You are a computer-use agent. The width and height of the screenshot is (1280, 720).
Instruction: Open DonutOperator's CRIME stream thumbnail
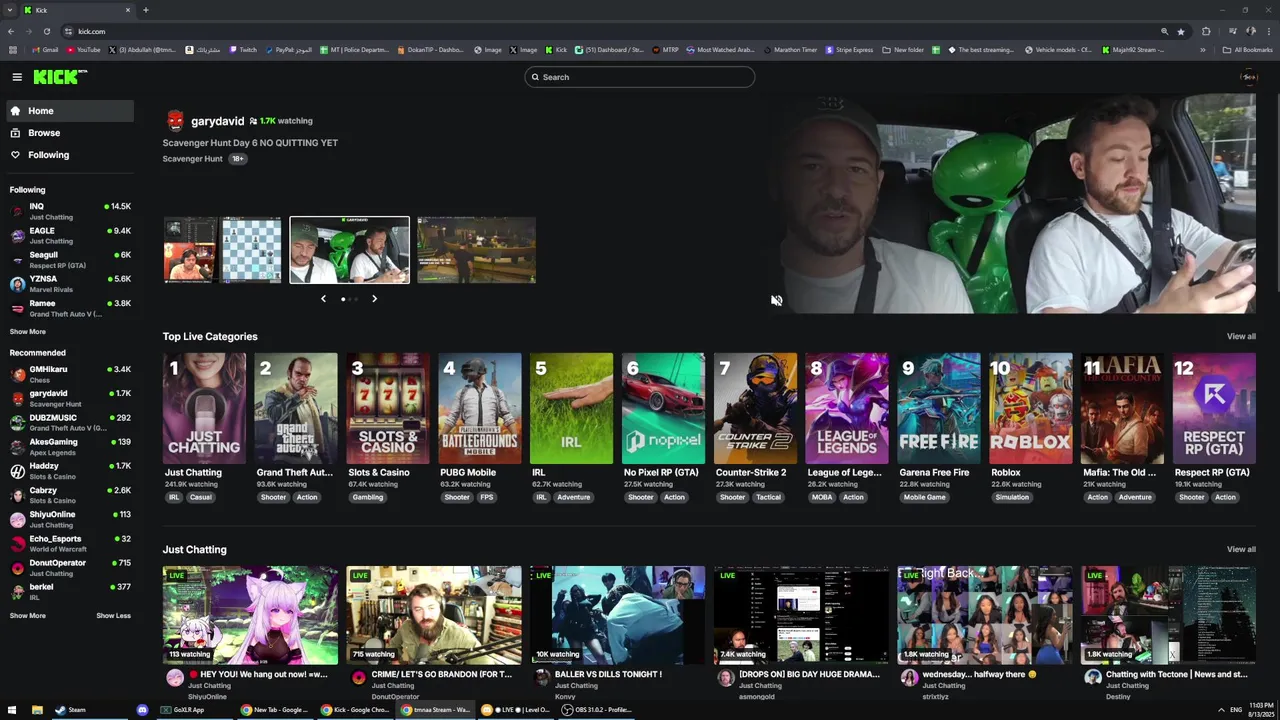pyautogui.click(x=434, y=615)
